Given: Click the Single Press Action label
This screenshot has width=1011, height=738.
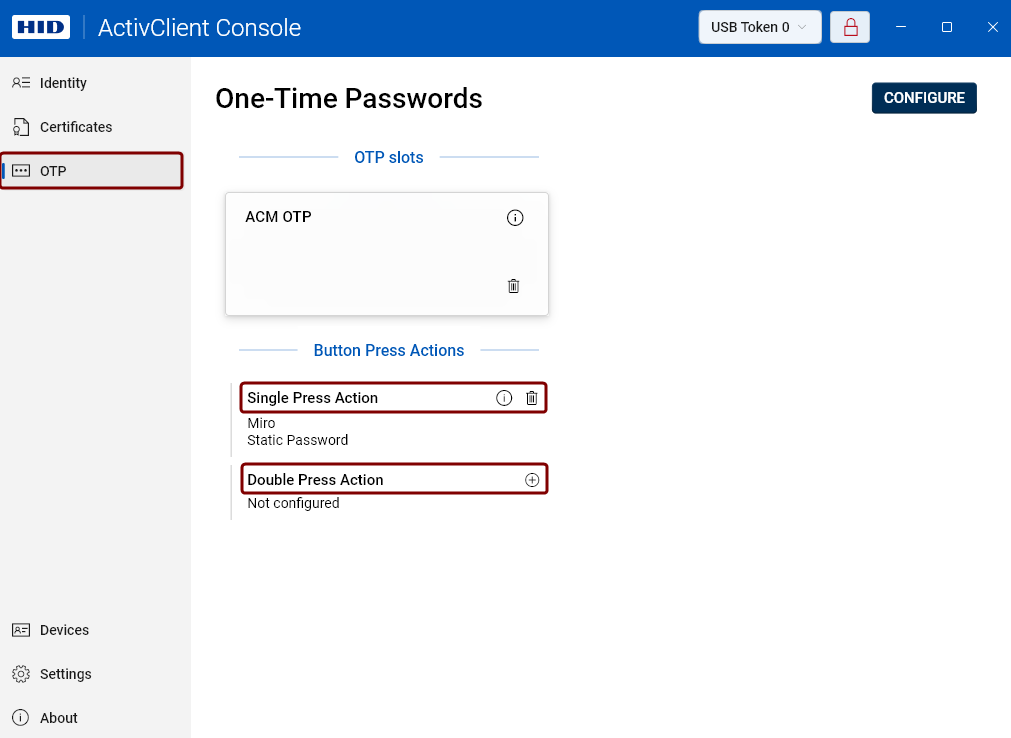Looking at the screenshot, I should (313, 398).
